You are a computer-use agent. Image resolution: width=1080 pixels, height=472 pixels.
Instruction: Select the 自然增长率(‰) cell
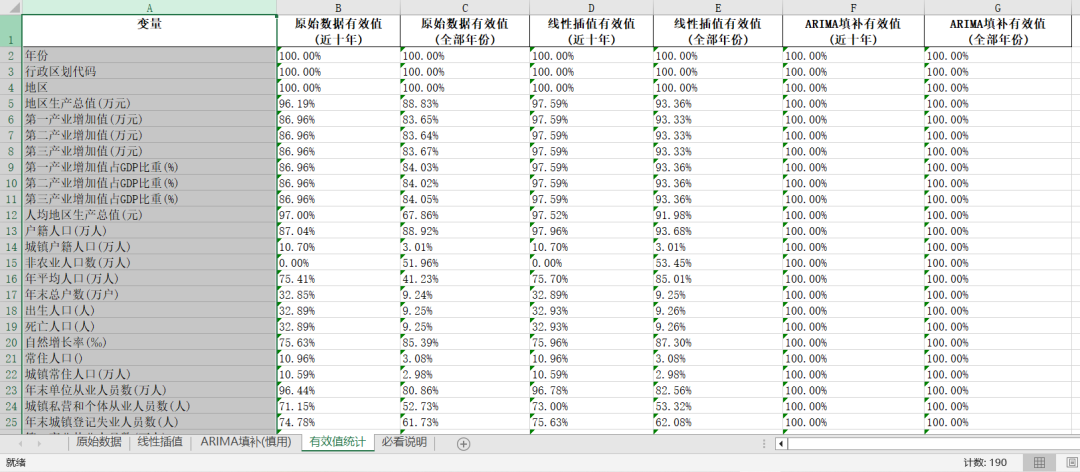[149, 342]
